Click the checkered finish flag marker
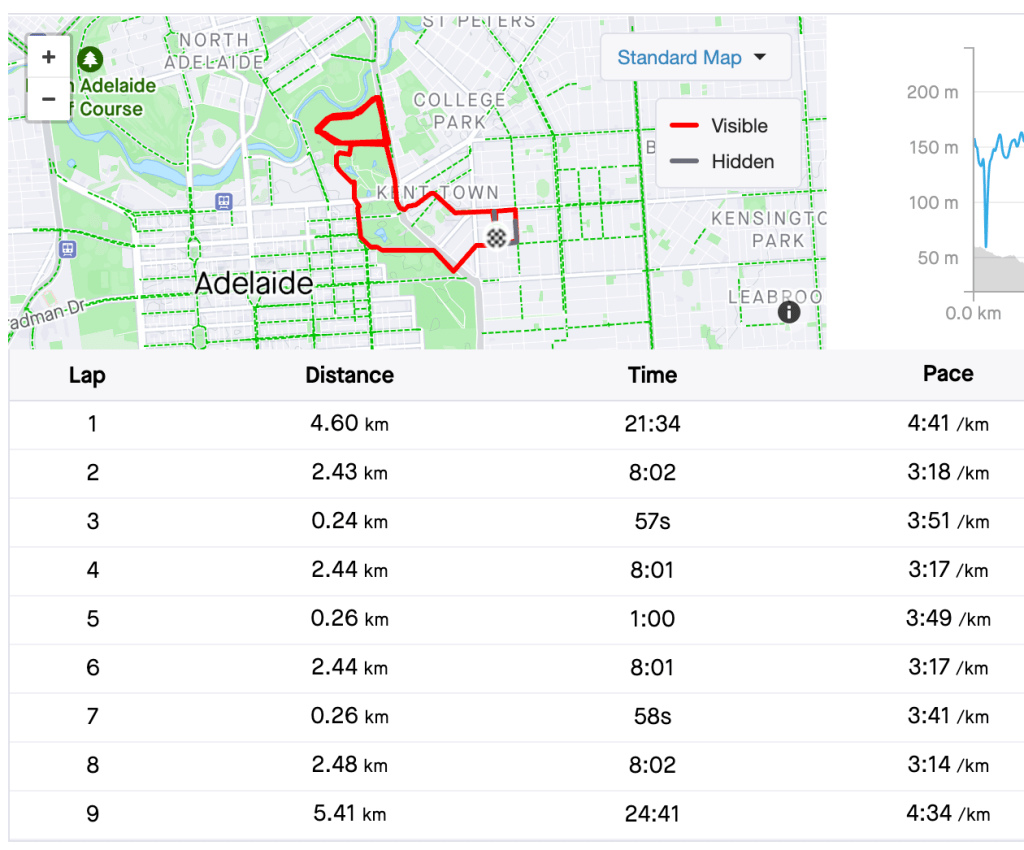This screenshot has width=1024, height=850. pos(496,237)
